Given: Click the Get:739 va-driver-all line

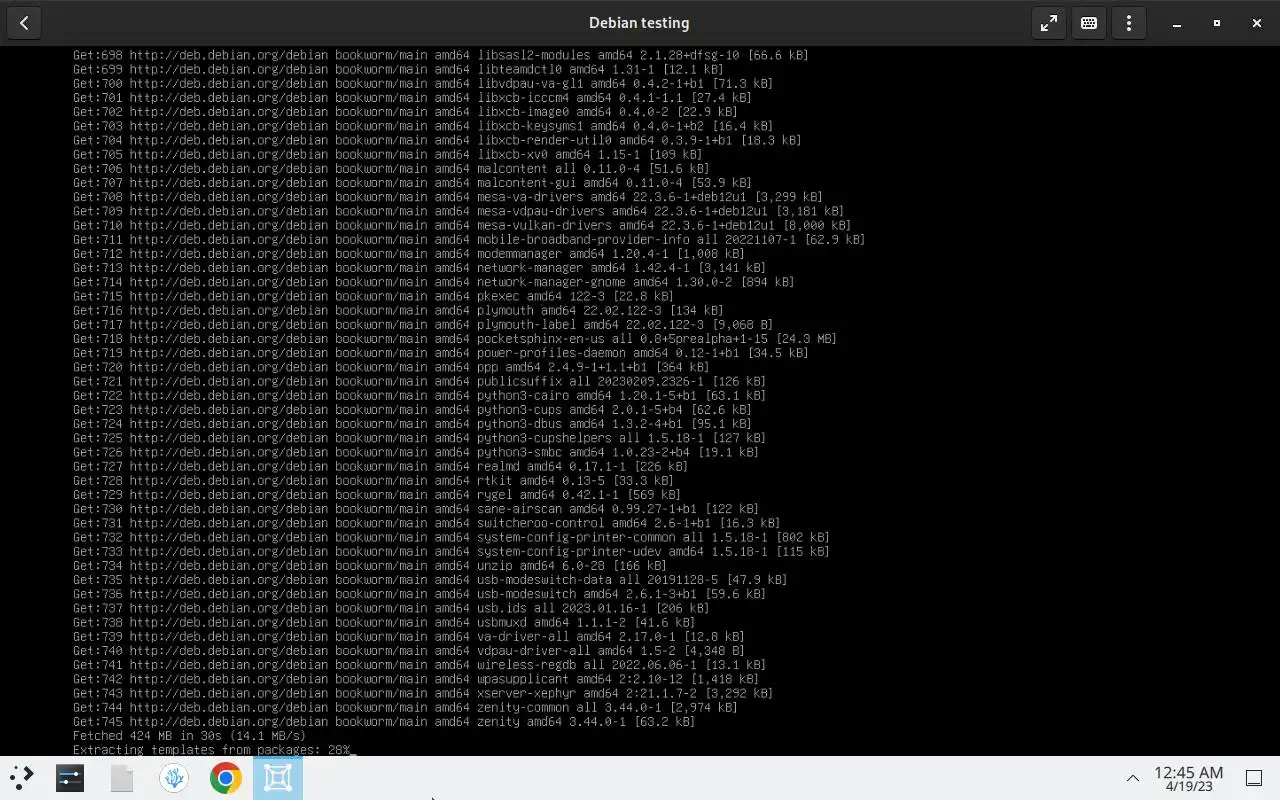Looking at the screenshot, I should pos(409,637).
